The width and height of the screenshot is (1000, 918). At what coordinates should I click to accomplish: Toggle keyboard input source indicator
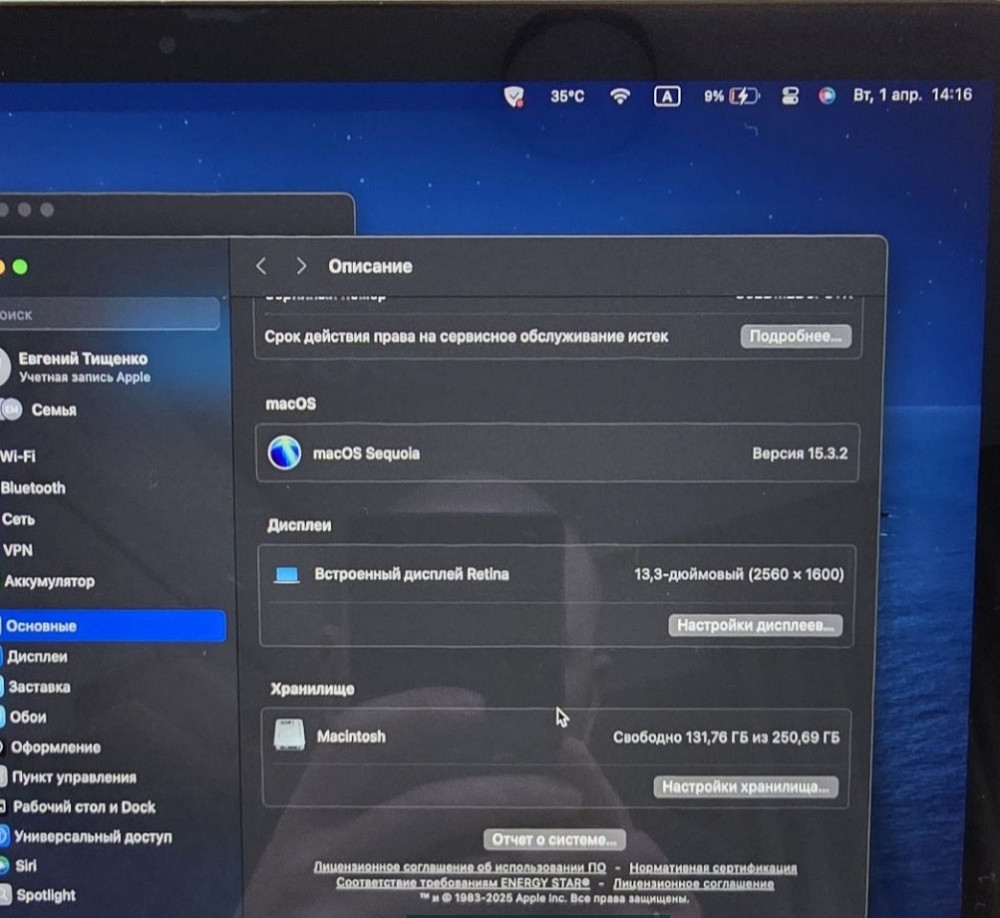(667, 96)
